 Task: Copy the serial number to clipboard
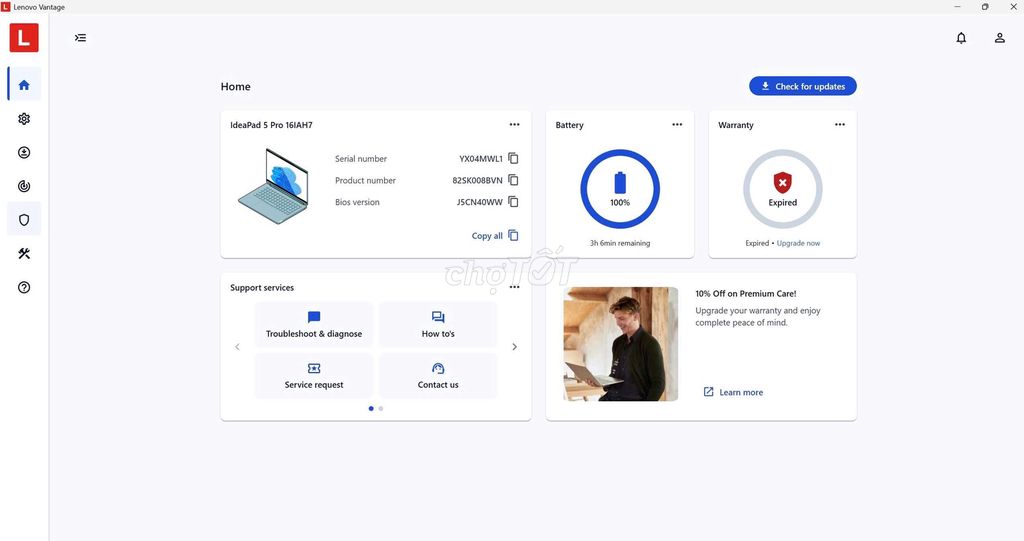pyautogui.click(x=513, y=158)
